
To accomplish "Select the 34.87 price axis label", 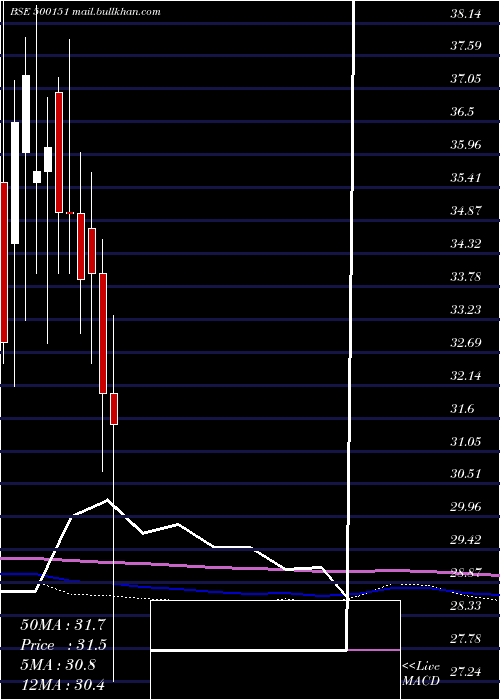I will tap(466, 211).
